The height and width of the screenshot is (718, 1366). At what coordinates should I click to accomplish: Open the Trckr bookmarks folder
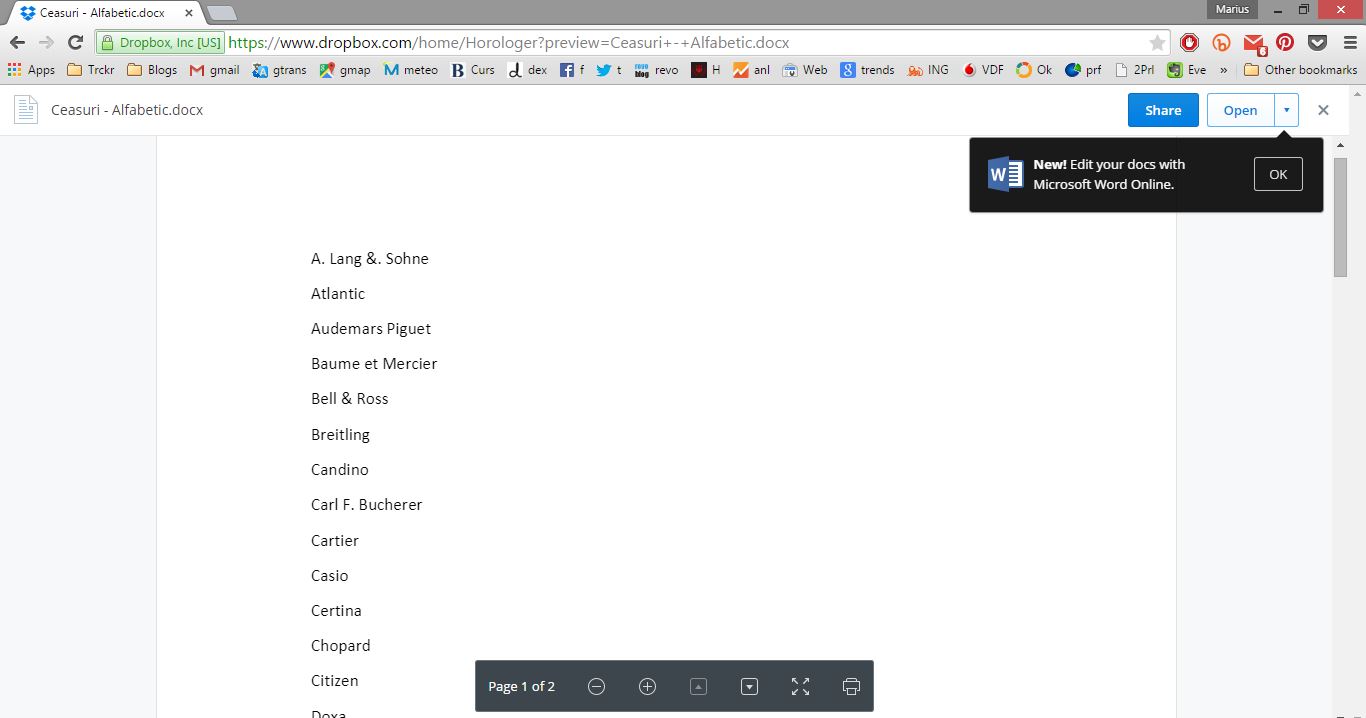[x=90, y=70]
